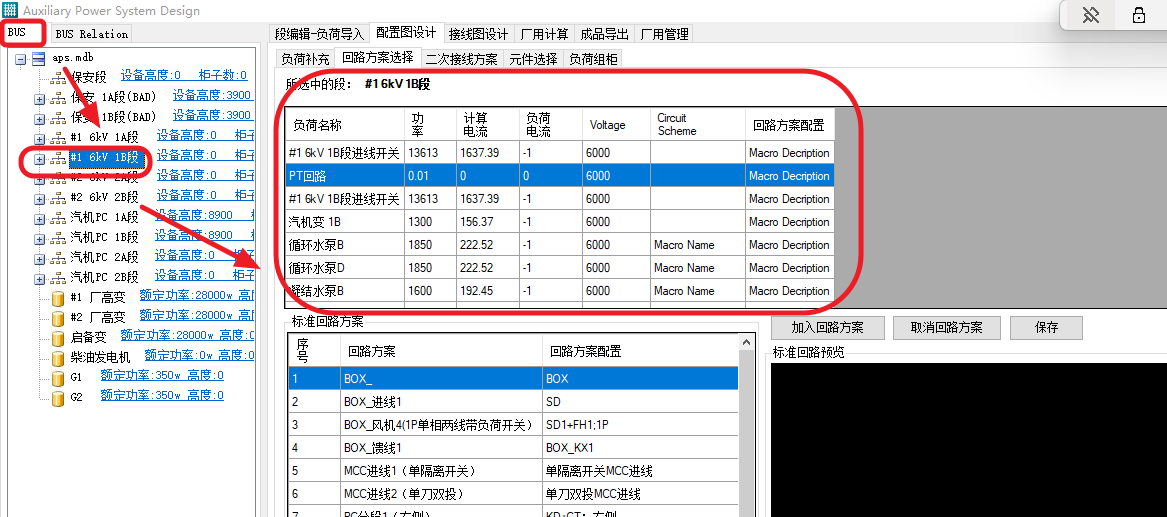Switch to the BUS Relation tab
This screenshot has height=517, width=1167.
tap(92, 34)
